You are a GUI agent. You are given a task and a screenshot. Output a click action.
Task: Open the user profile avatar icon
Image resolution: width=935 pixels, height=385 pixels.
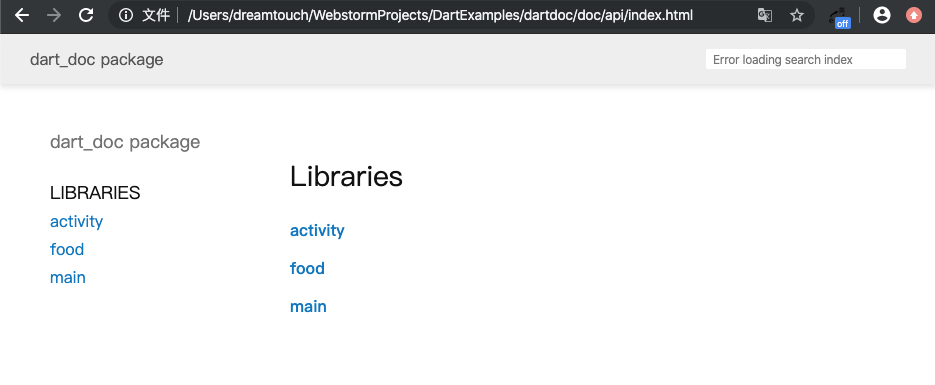881,15
